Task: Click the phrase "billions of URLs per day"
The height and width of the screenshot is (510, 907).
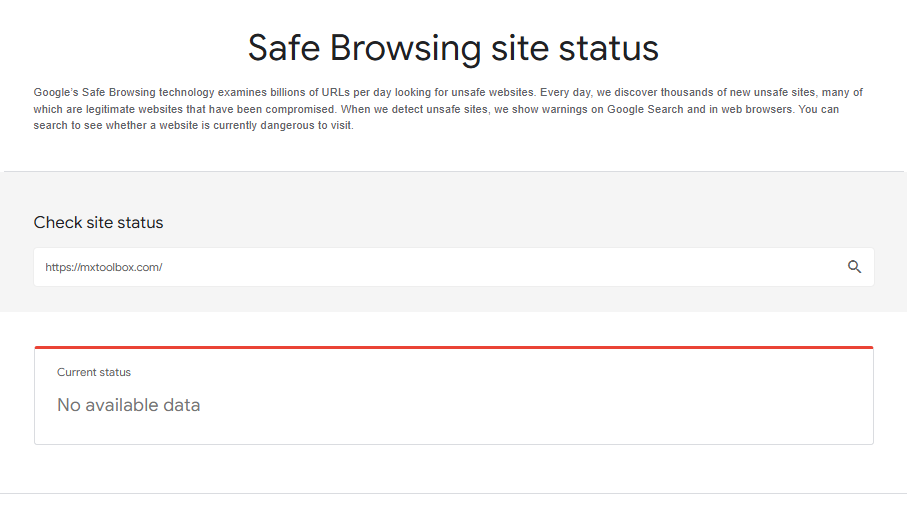Action: pyautogui.click(x=332, y=92)
